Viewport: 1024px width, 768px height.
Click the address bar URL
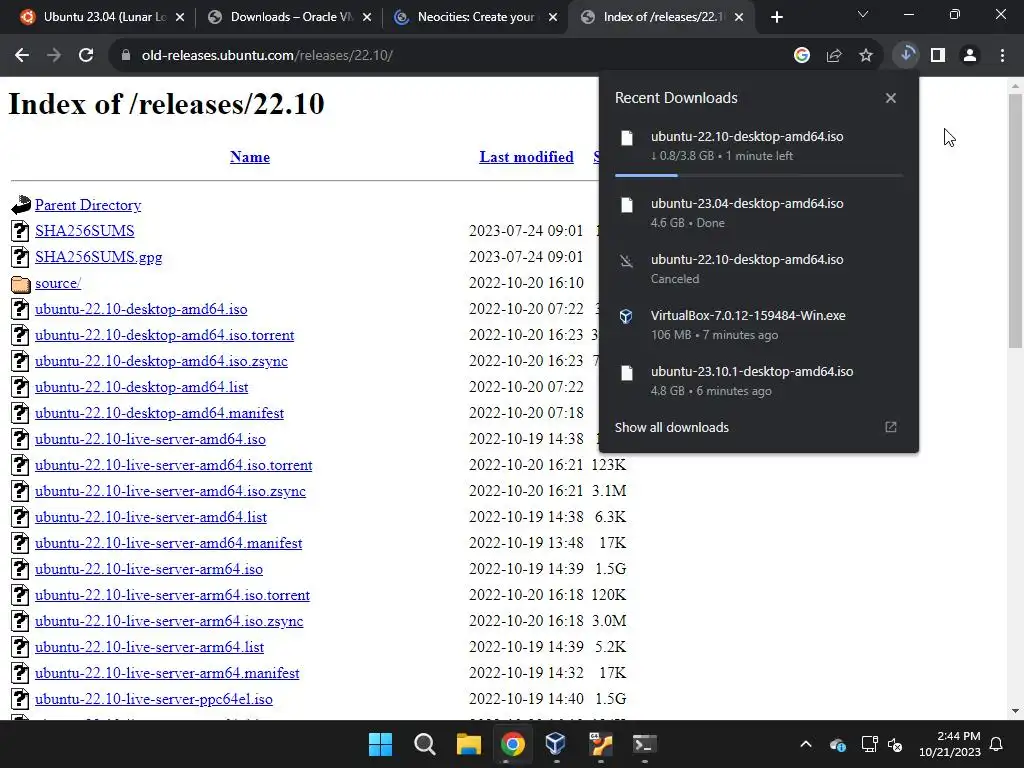click(x=266, y=56)
